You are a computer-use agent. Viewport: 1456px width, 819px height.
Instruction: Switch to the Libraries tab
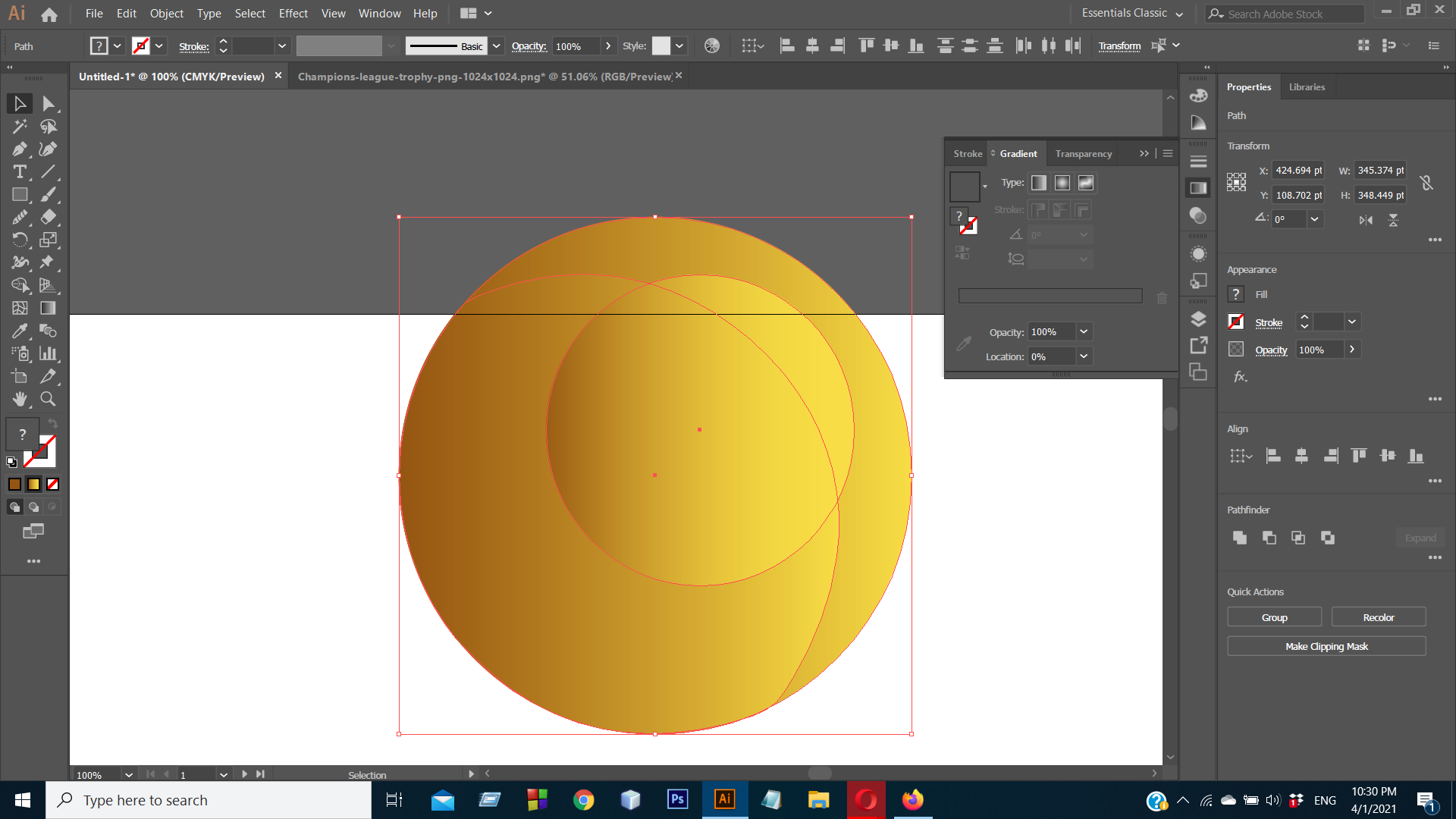click(x=1307, y=87)
